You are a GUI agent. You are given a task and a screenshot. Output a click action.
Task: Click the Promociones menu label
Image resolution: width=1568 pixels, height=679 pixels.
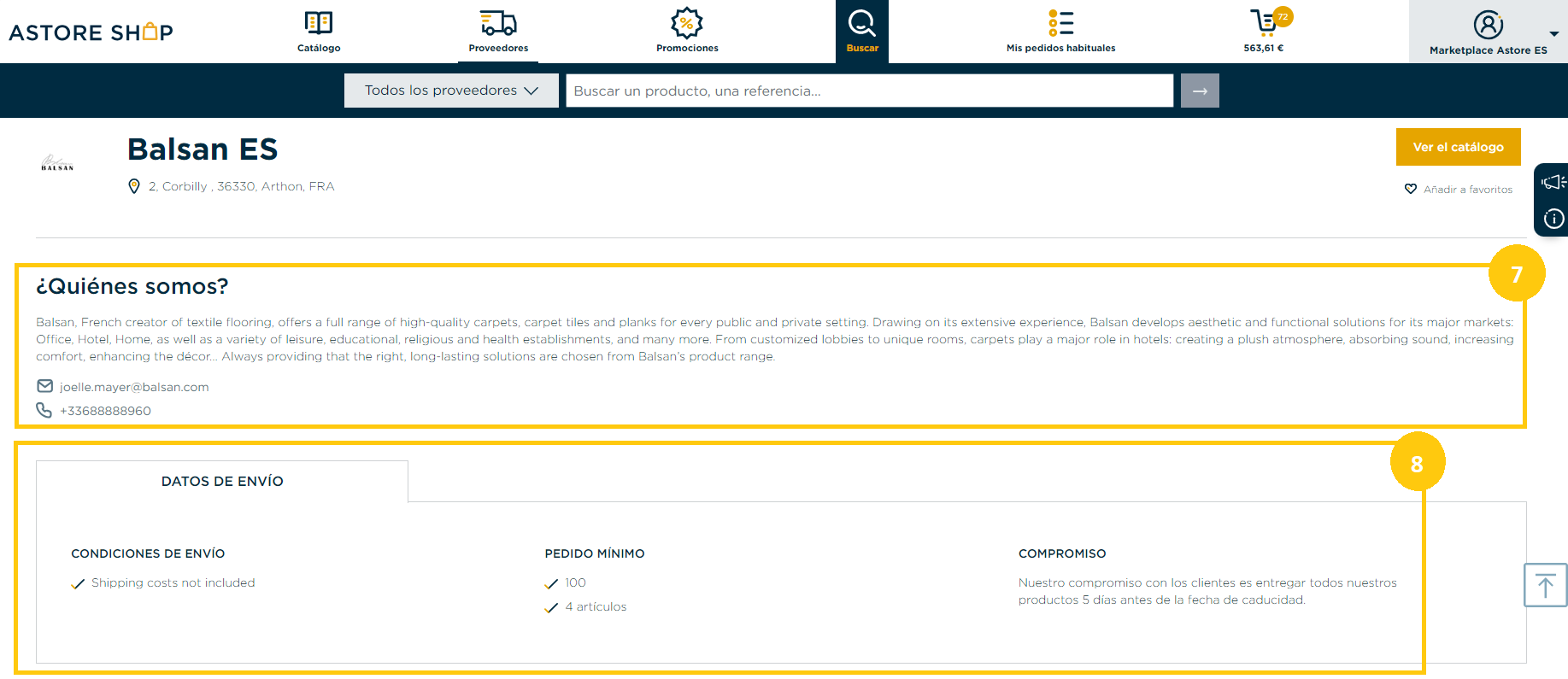coord(687,48)
